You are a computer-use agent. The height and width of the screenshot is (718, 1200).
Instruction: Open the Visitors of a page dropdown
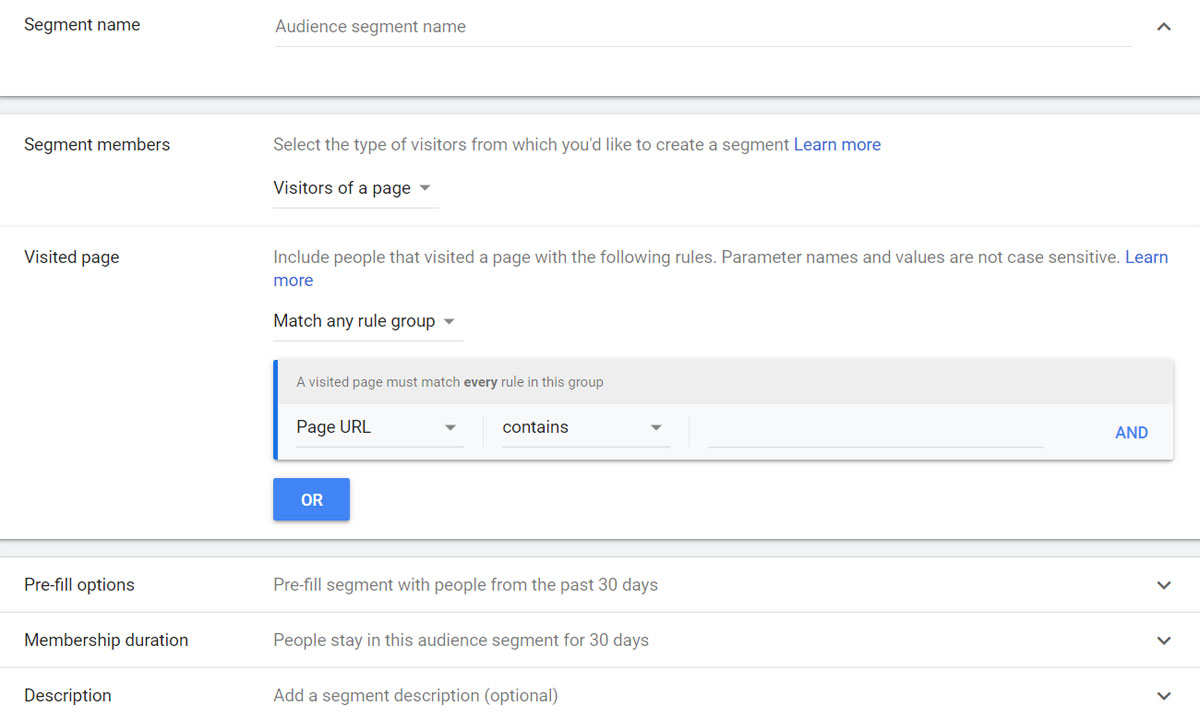[355, 188]
